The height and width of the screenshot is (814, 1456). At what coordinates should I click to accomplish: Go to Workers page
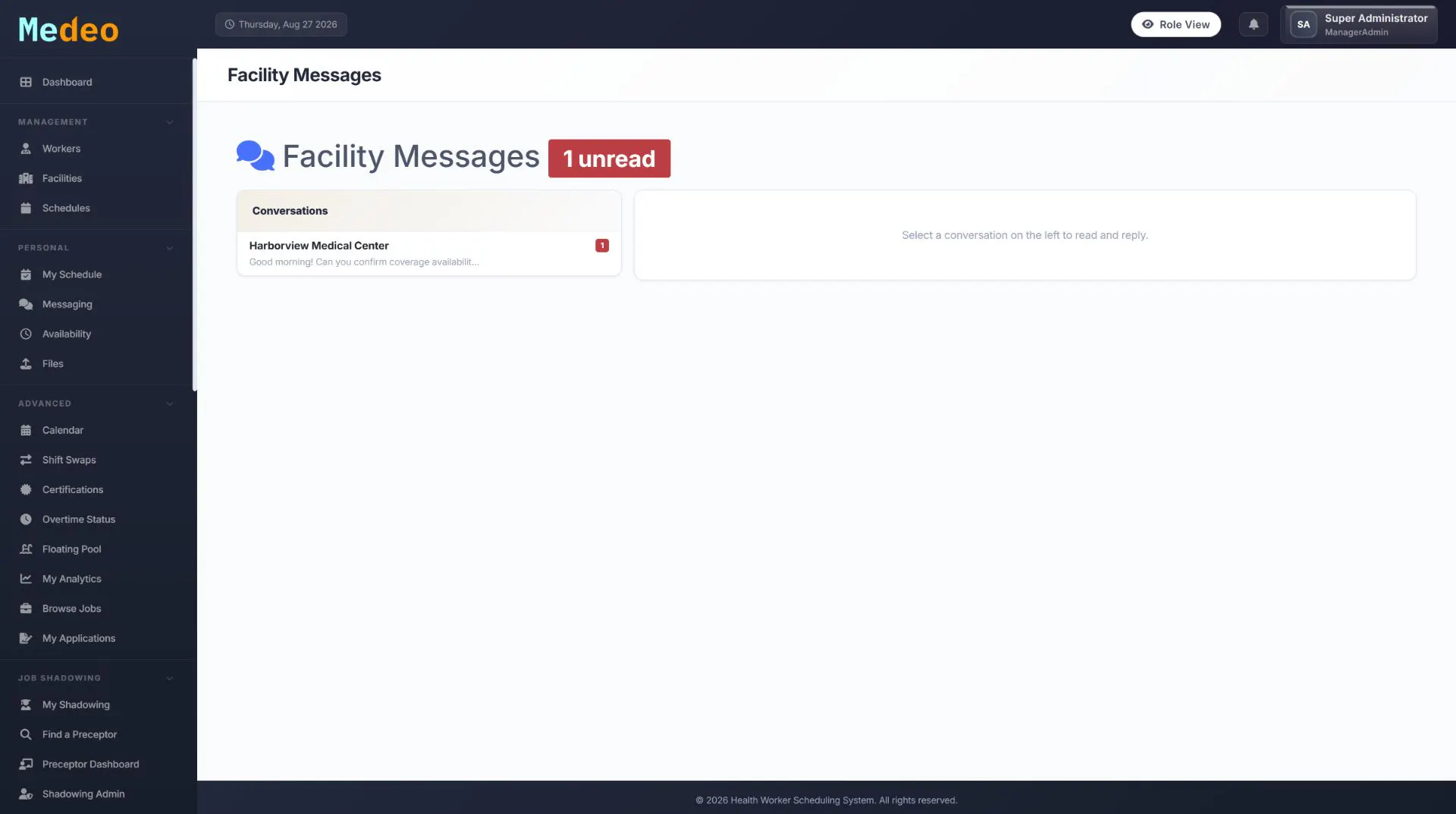[96, 149]
